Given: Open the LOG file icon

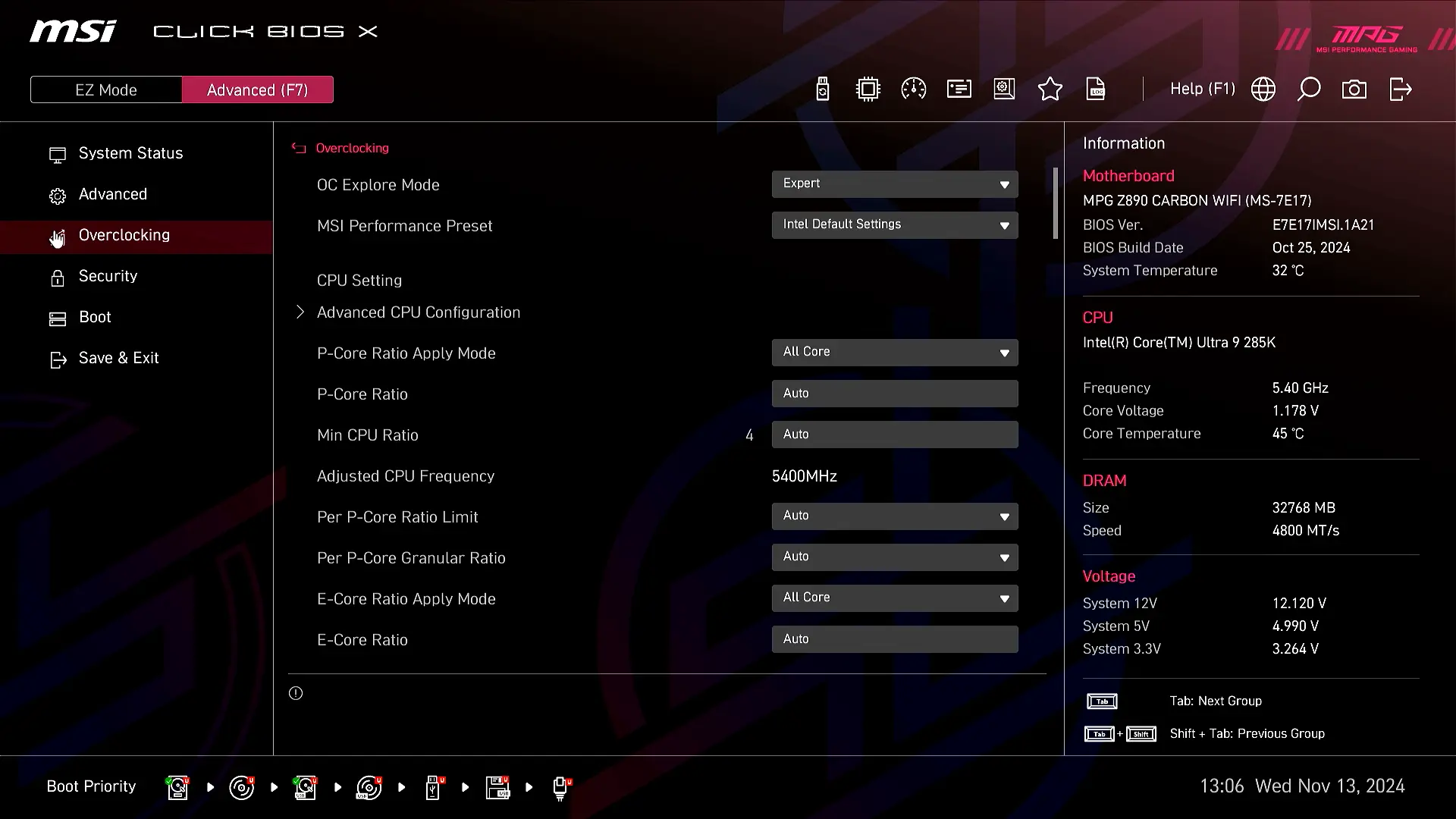Looking at the screenshot, I should coord(1096,89).
